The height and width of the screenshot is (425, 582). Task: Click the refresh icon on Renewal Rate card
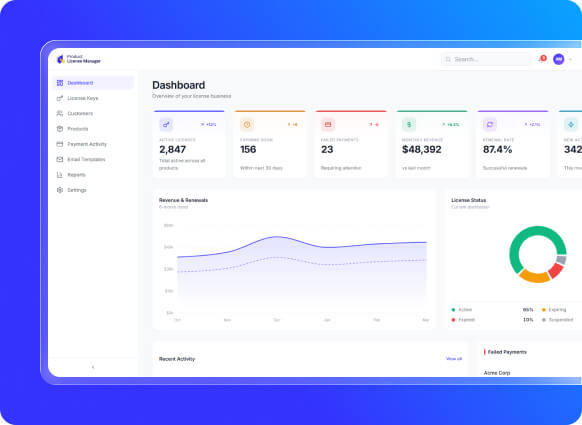[490, 124]
